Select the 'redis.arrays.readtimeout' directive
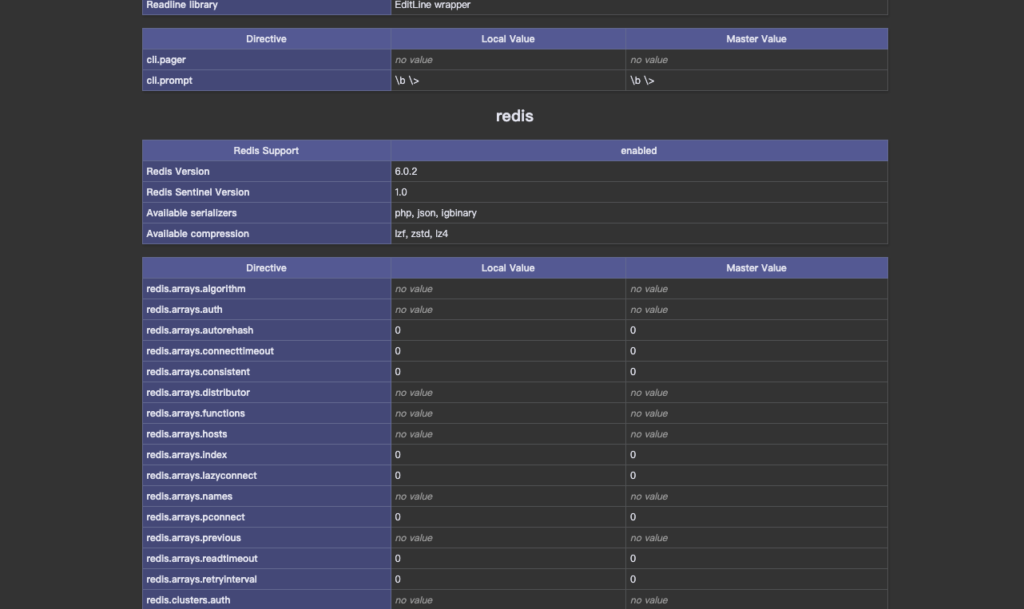The height and width of the screenshot is (609, 1024). tap(202, 559)
